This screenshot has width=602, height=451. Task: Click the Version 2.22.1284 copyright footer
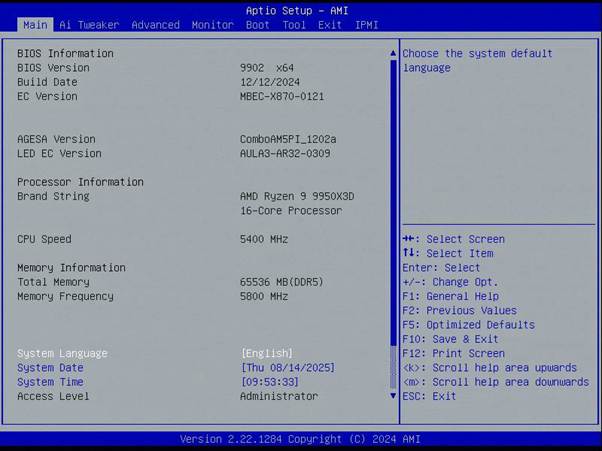(x=300, y=439)
